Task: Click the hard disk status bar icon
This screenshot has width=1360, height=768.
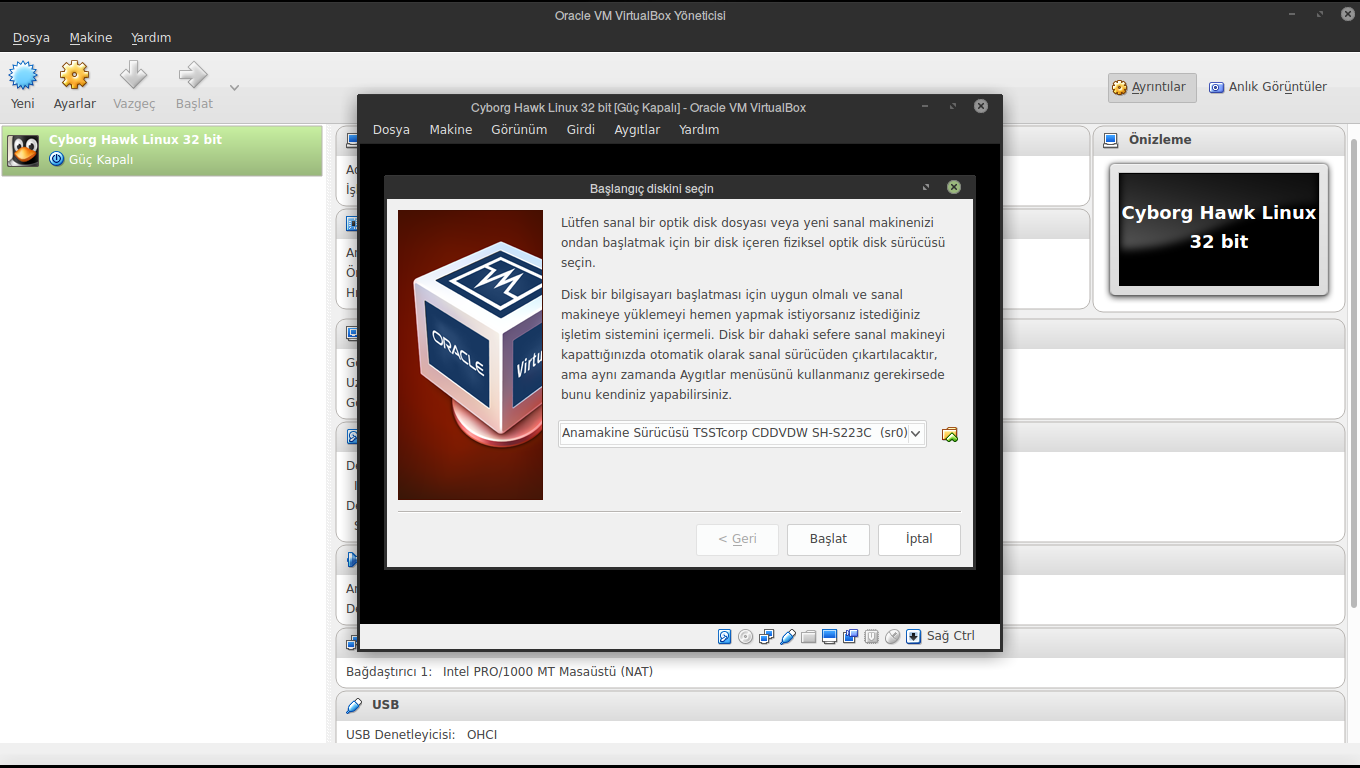Action: pyautogui.click(x=725, y=636)
